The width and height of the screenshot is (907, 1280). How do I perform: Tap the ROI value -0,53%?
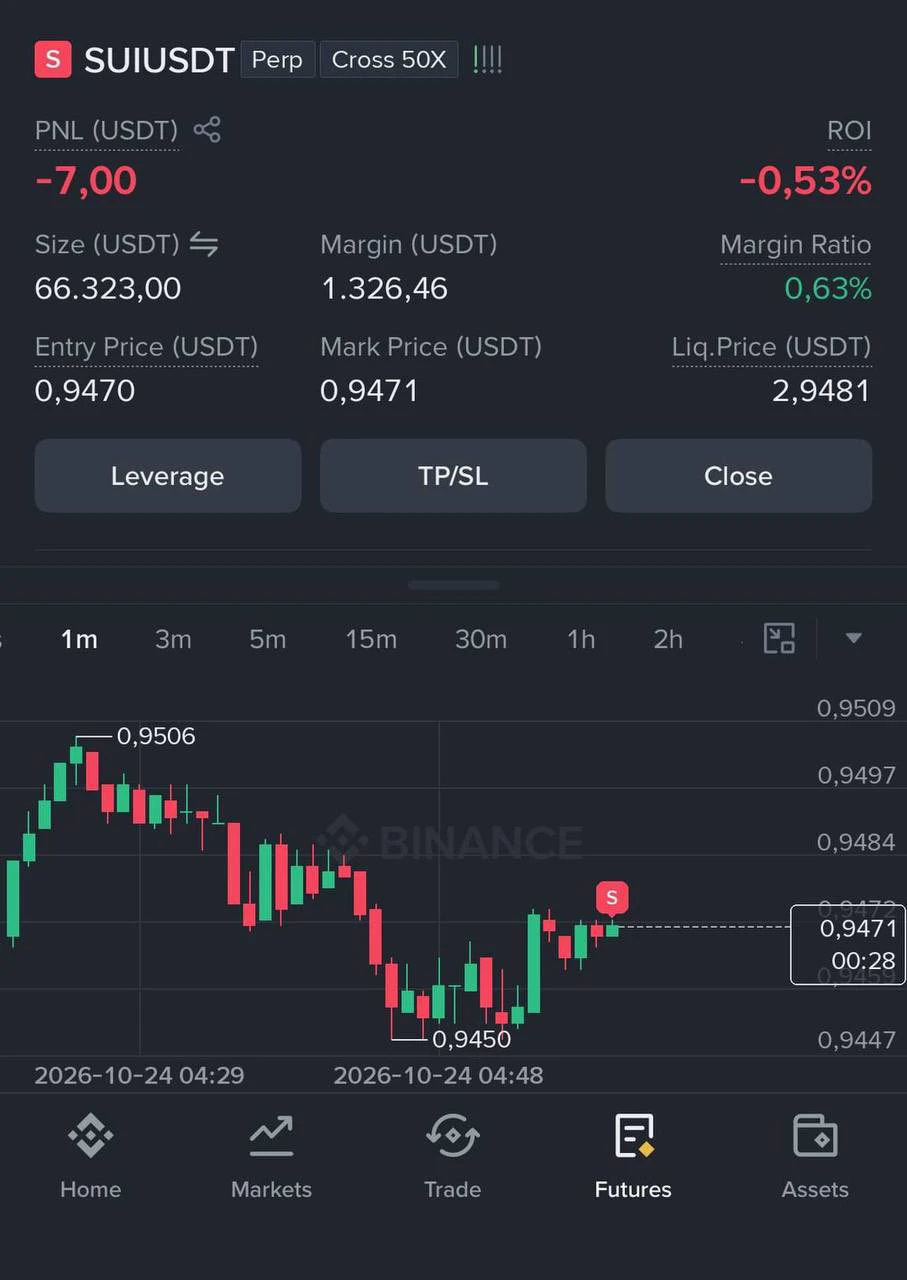click(x=805, y=181)
